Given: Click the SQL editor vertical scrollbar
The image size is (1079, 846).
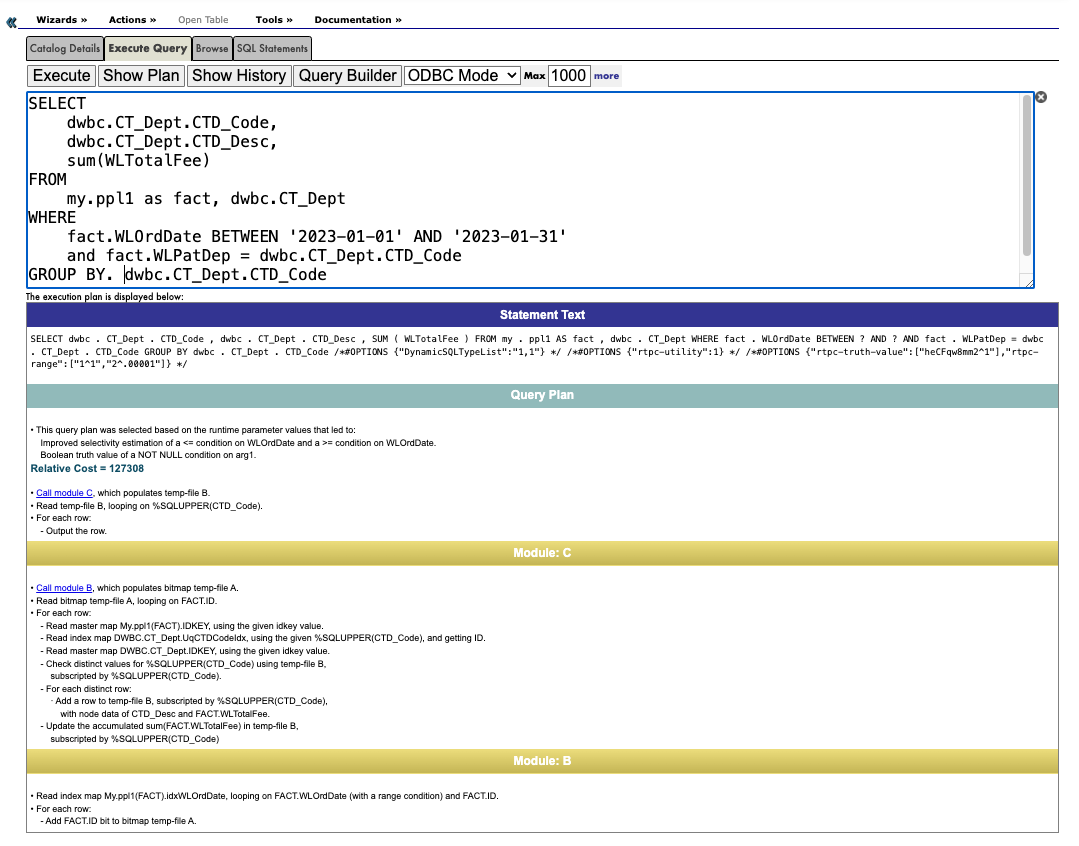Looking at the screenshot, I should point(1026,175).
